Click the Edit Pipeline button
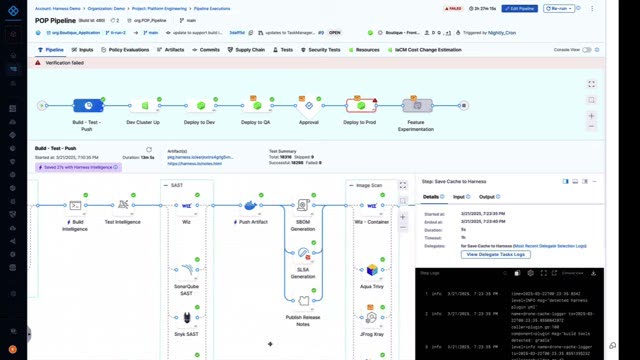The width and height of the screenshot is (640, 360). tap(520, 9)
